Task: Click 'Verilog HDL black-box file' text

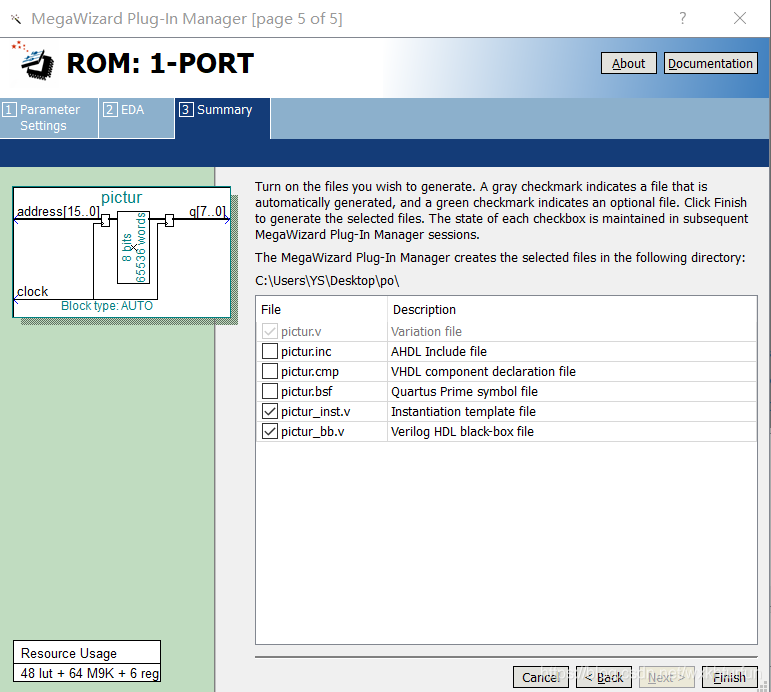Action: tap(462, 431)
